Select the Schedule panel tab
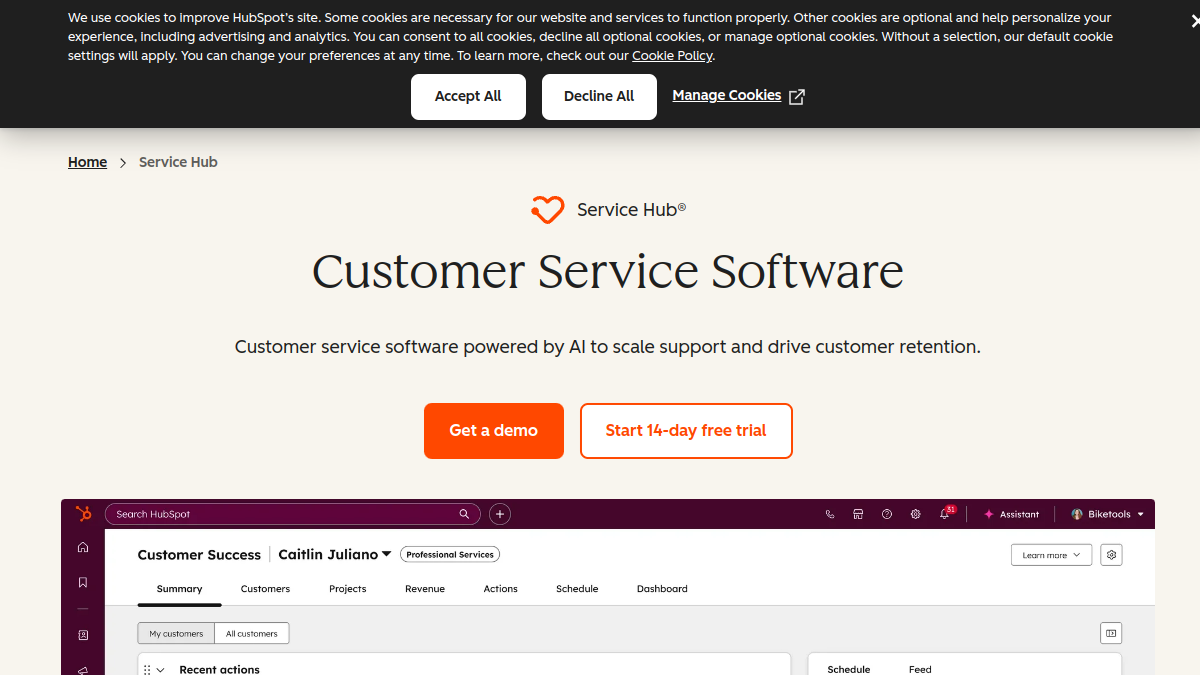The width and height of the screenshot is (1200, 675). point(849,669)
